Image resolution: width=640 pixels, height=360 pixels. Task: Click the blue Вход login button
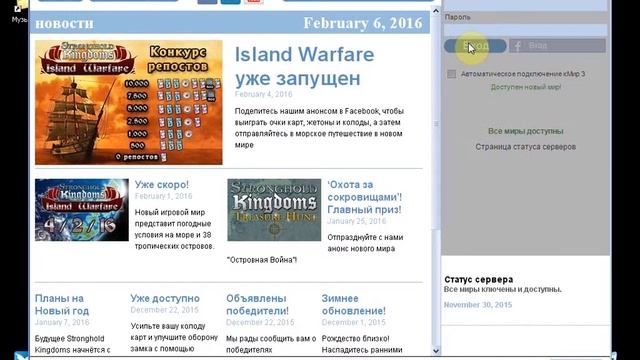pyautogui.click(x=475, y=46)
